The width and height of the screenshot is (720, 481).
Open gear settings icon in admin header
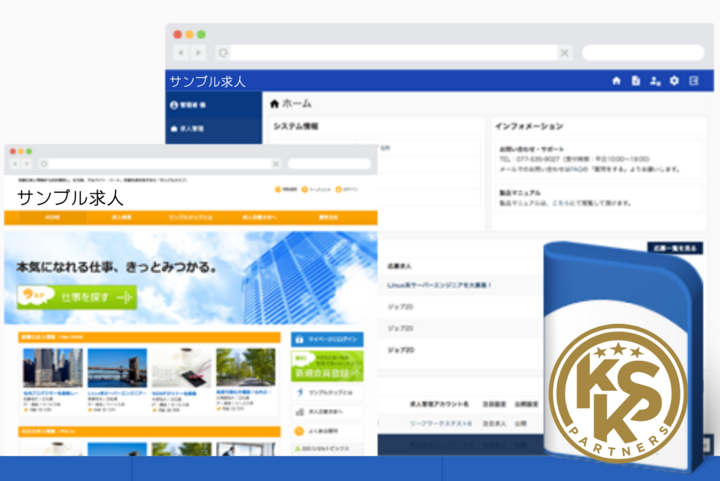[x=674, y=81]
